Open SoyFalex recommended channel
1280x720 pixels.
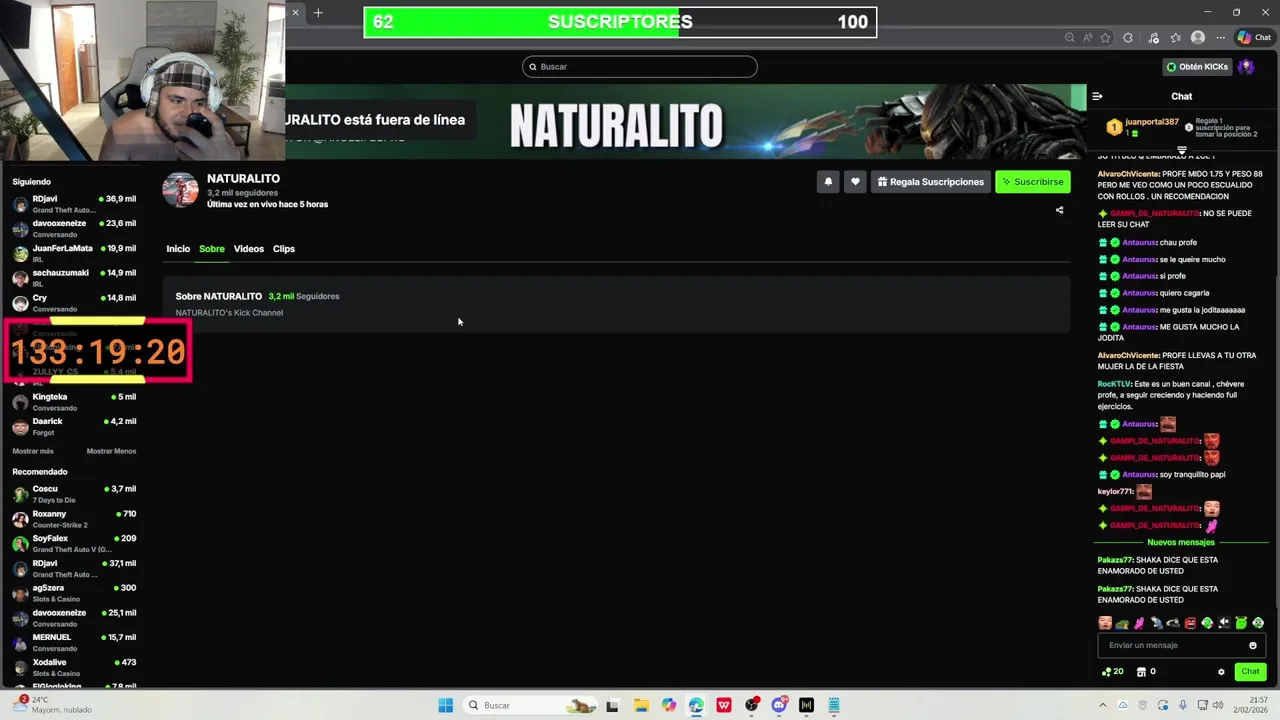(x=74, y=544)
